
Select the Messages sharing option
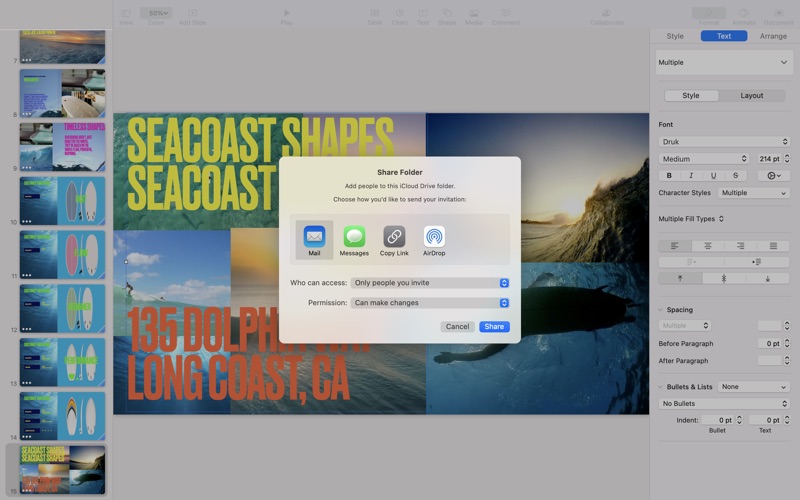[x=354, y=240]
